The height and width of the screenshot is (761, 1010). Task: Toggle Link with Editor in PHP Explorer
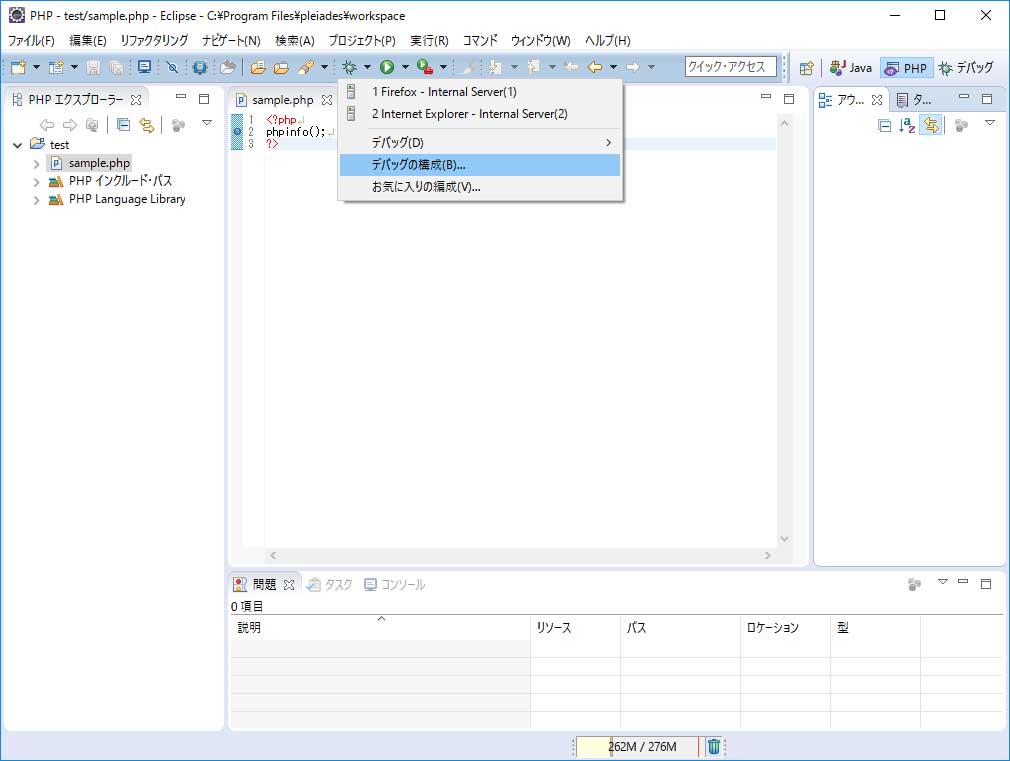click(147, 125)
